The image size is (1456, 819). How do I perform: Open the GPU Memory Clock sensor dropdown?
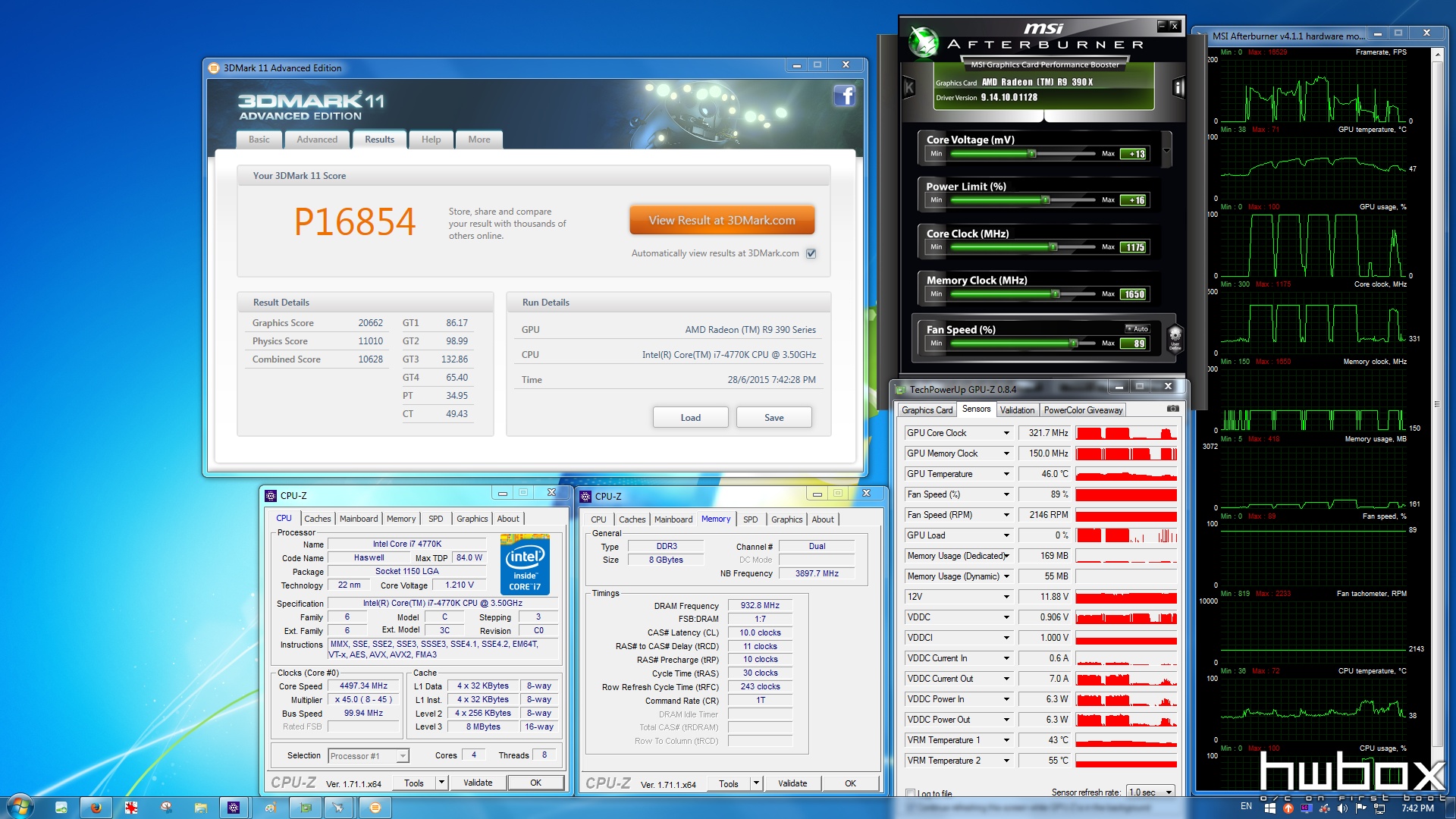[1007, 453]
